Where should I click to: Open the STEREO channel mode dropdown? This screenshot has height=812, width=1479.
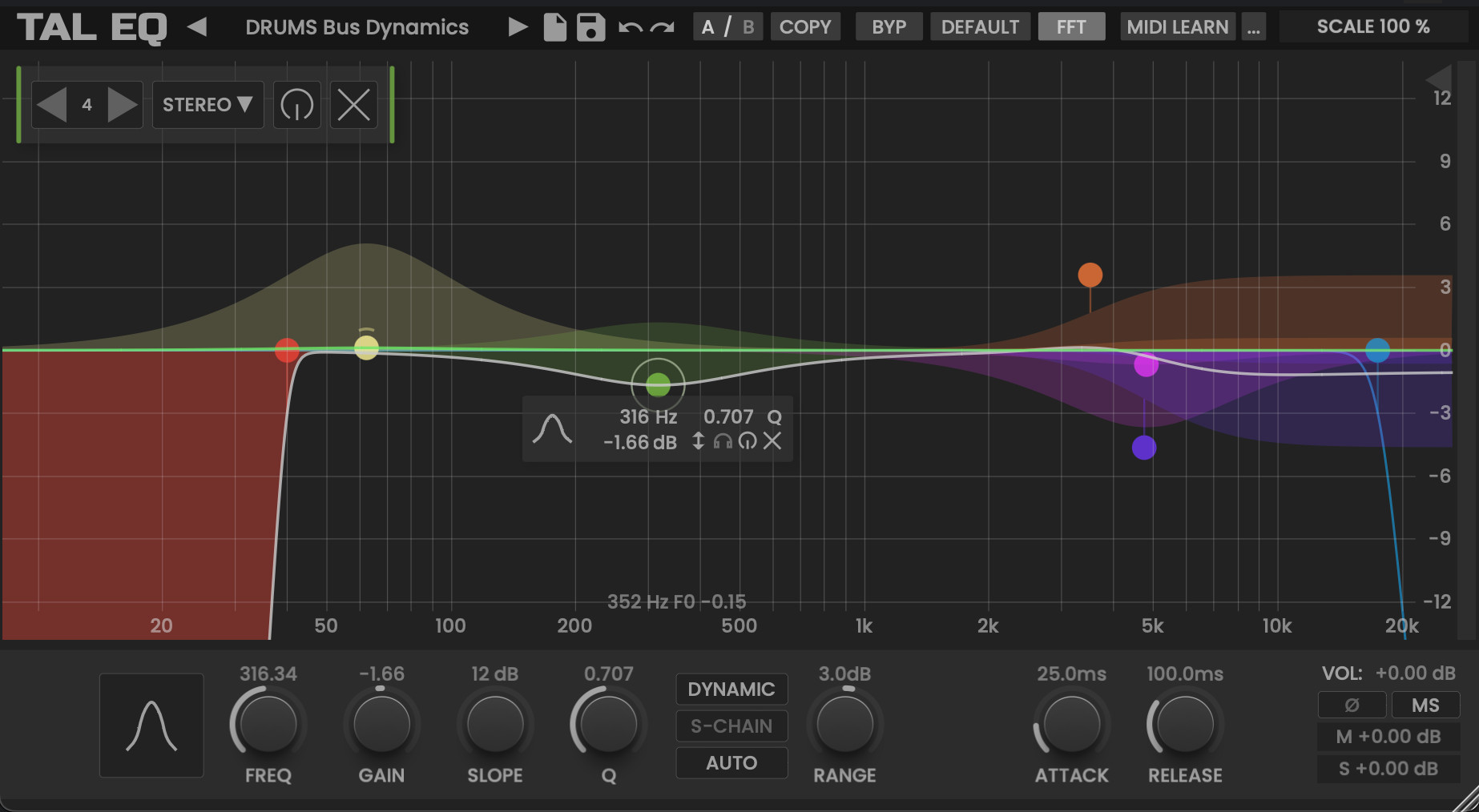[207, 104]
